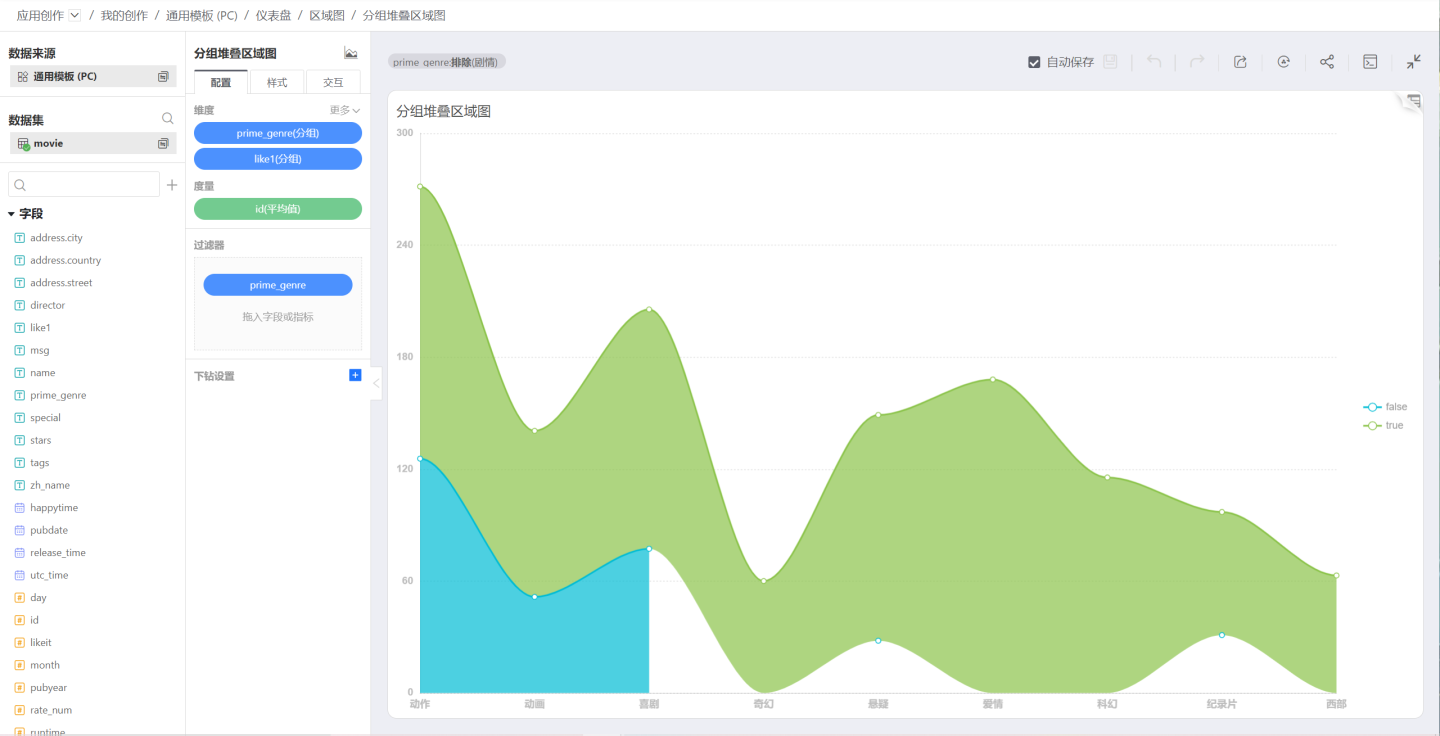Open the console terminal icon
1440x736 pixels.
1370,62
